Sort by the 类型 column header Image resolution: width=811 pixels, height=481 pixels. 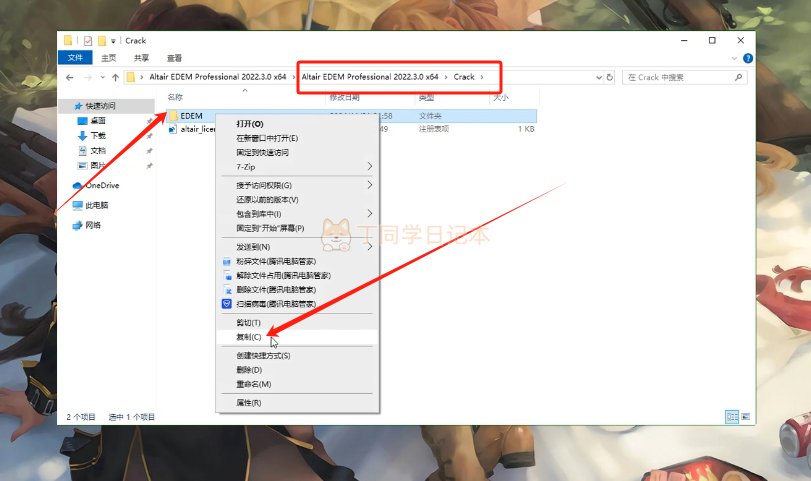pos(426,97)
